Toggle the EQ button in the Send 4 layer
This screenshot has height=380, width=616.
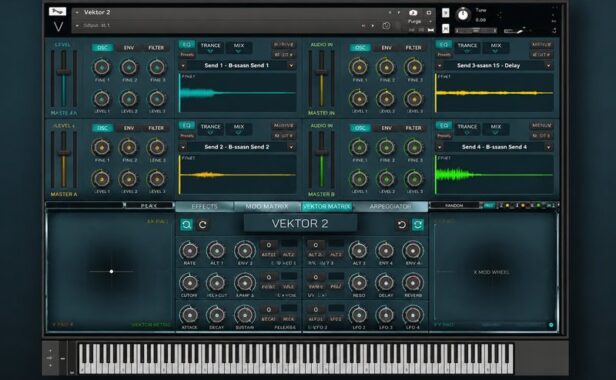(444, 125)
